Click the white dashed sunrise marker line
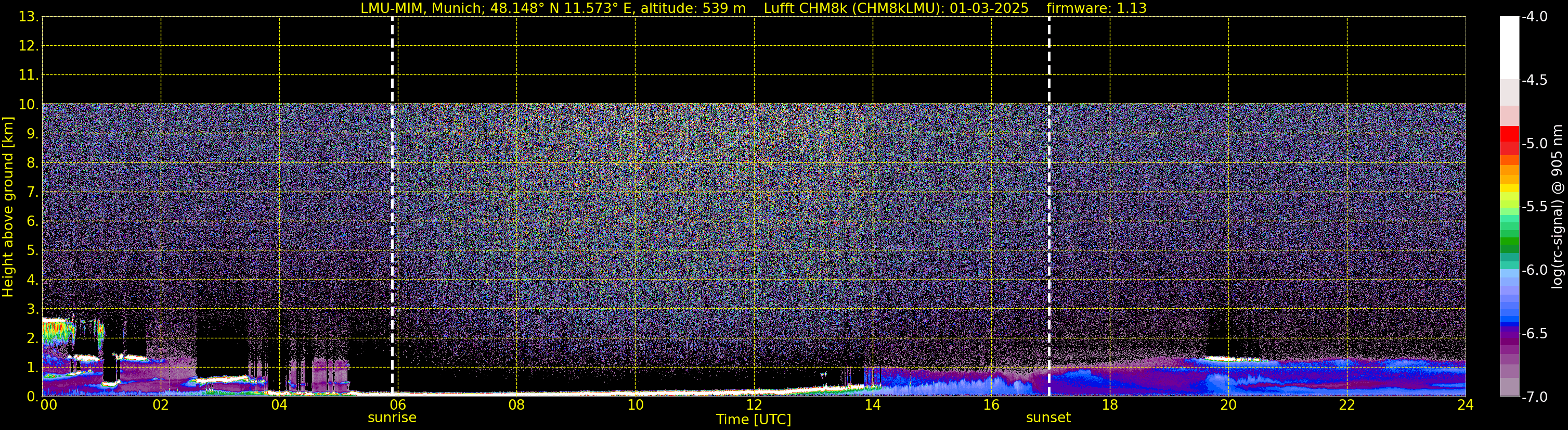The image size is (1568, 430). click(x=392, y=206)
